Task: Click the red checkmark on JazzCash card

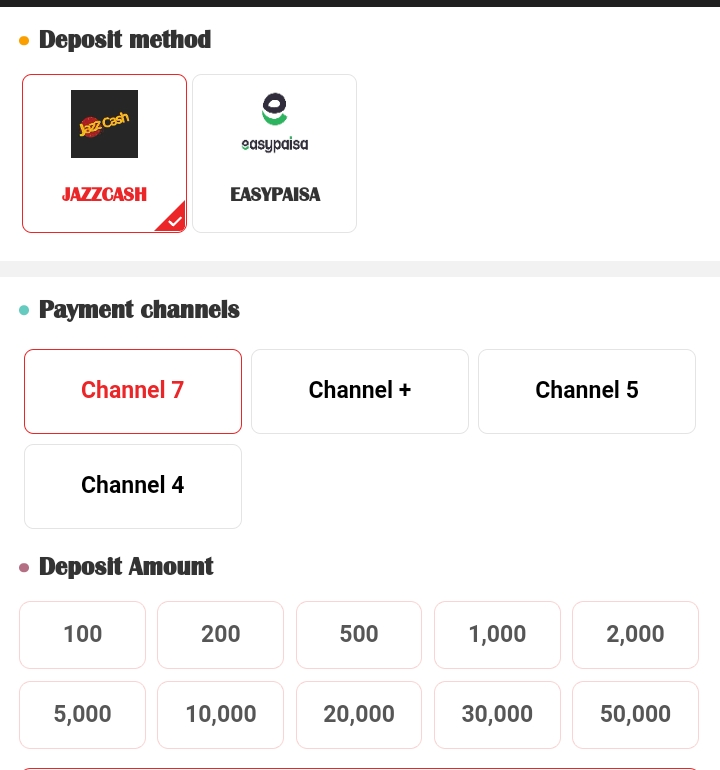Action: pos(174,220)
